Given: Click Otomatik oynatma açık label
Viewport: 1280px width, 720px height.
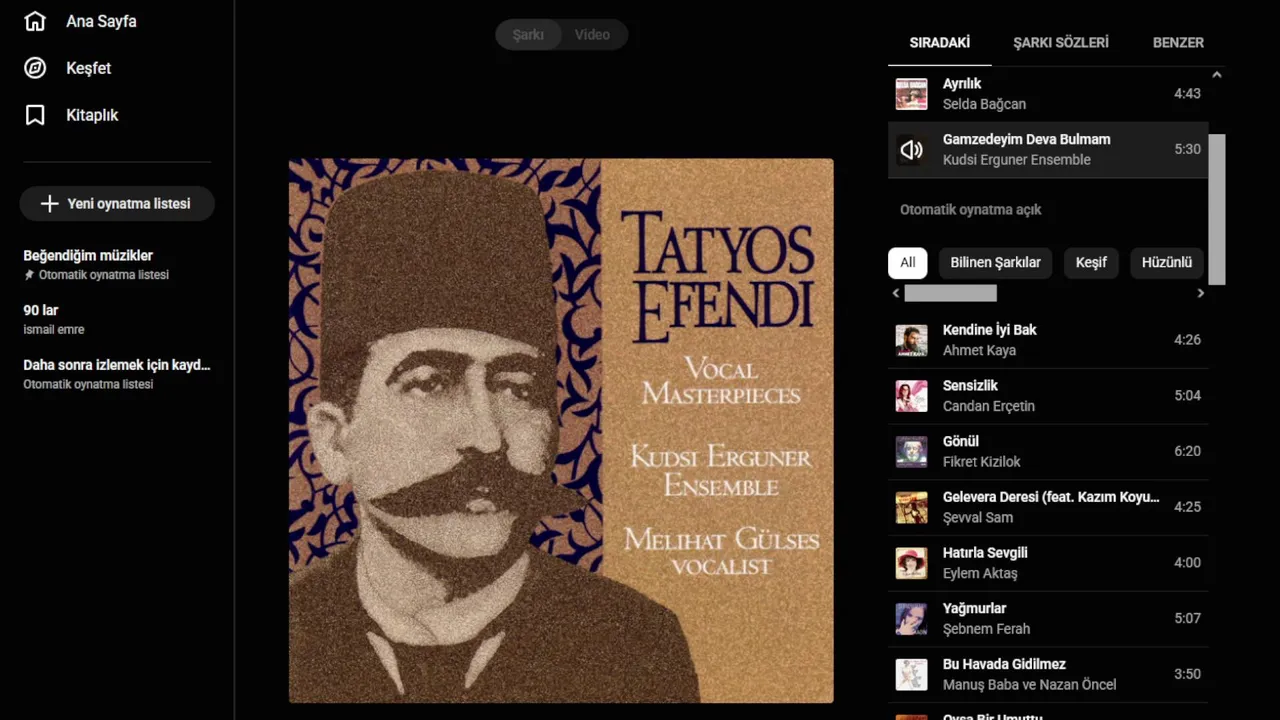Looking at the screenshot, I should click(x=970, y=210).
